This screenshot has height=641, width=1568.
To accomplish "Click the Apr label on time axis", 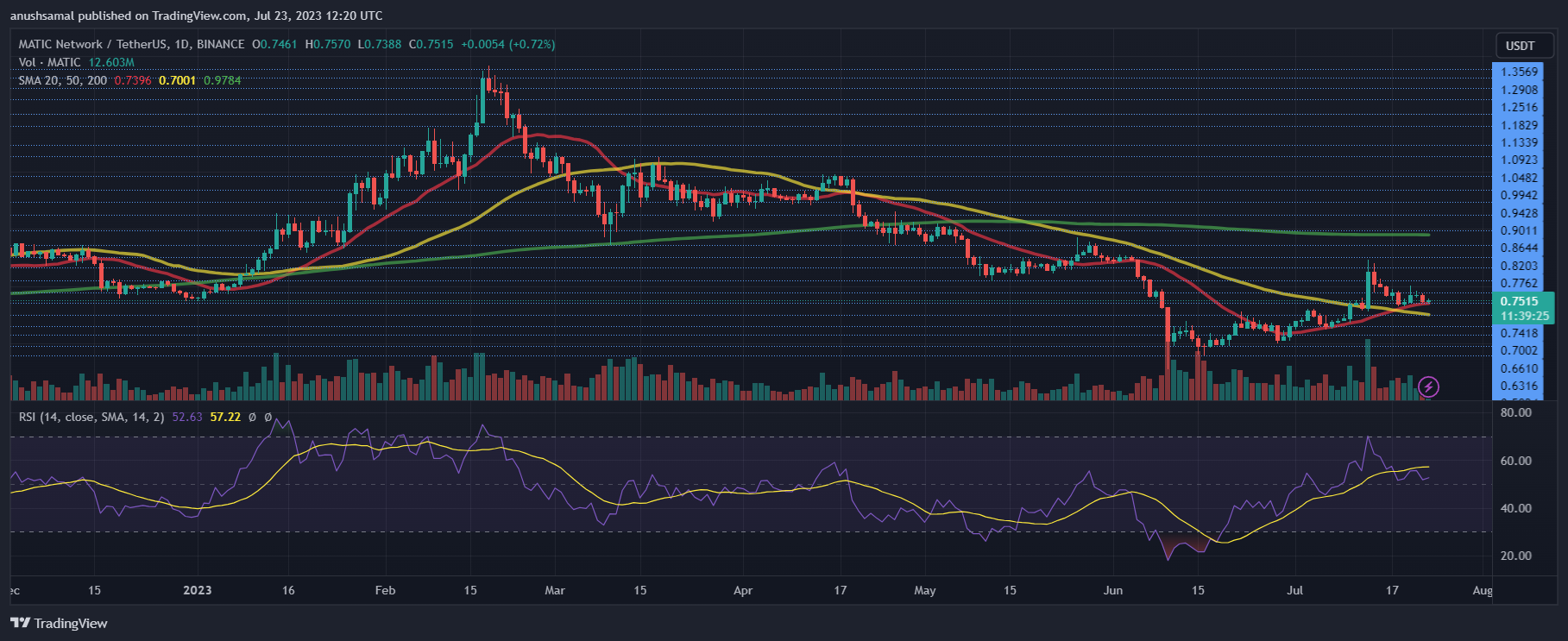I will click(743, 590).
